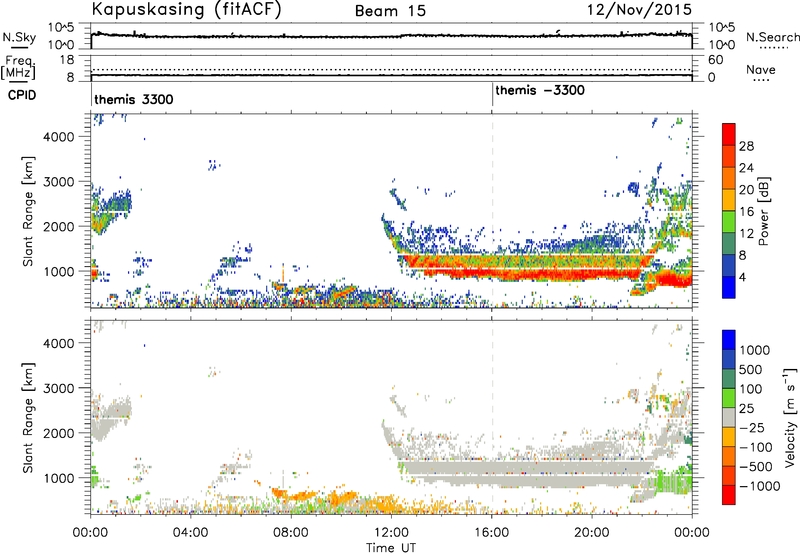The image size is (800, 554).
Task: Click the '20:00' time axis label
Action: click(x=592, y=533)
